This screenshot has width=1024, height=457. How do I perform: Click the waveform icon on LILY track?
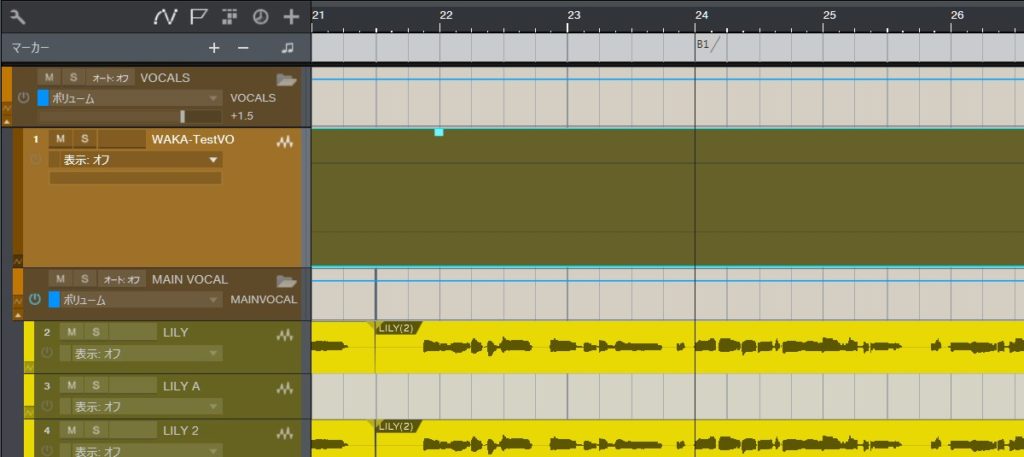click(284, 335)
